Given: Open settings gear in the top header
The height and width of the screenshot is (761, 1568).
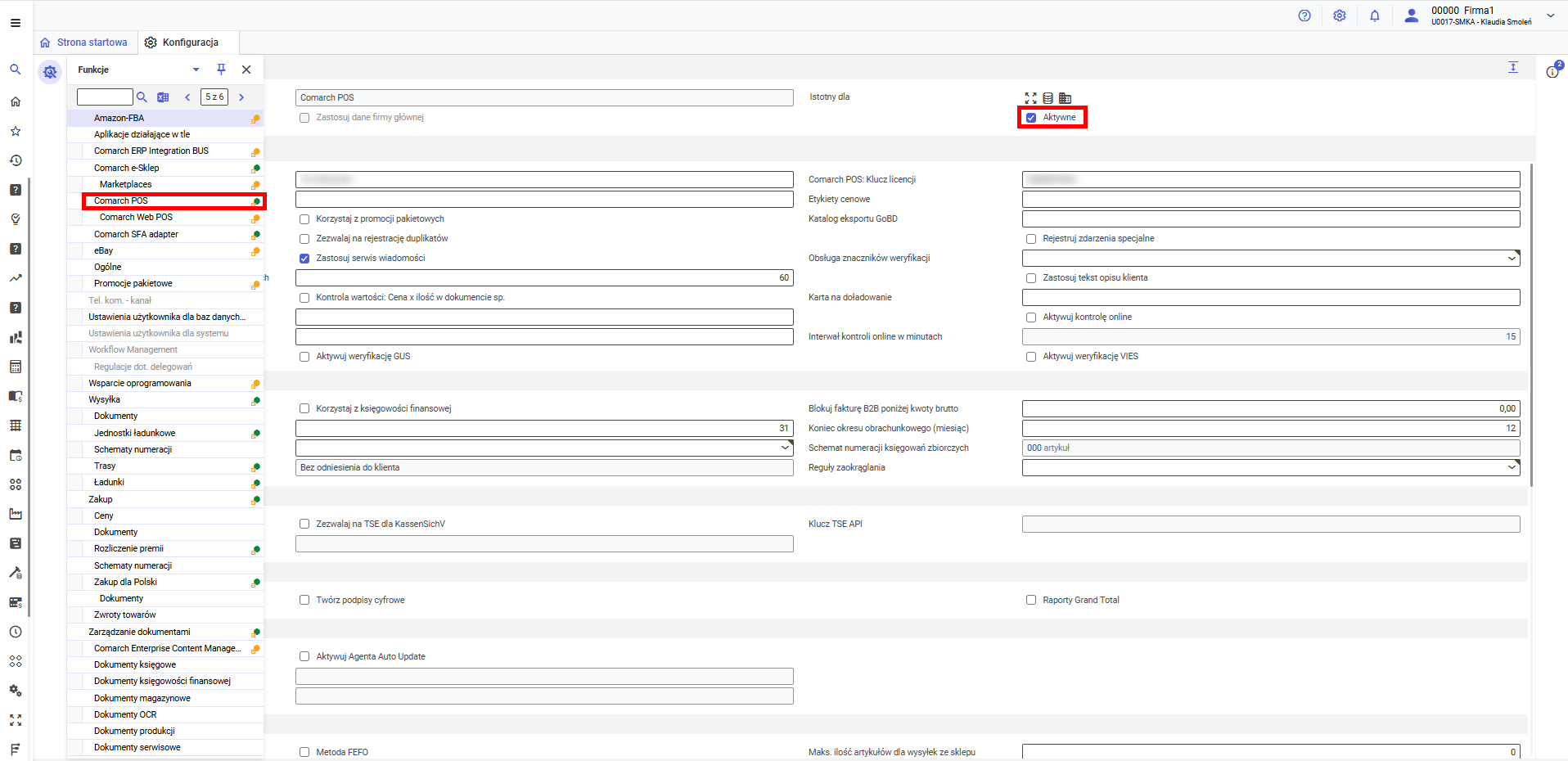Looking at the screenshot, I should (x=1340, y=16).
